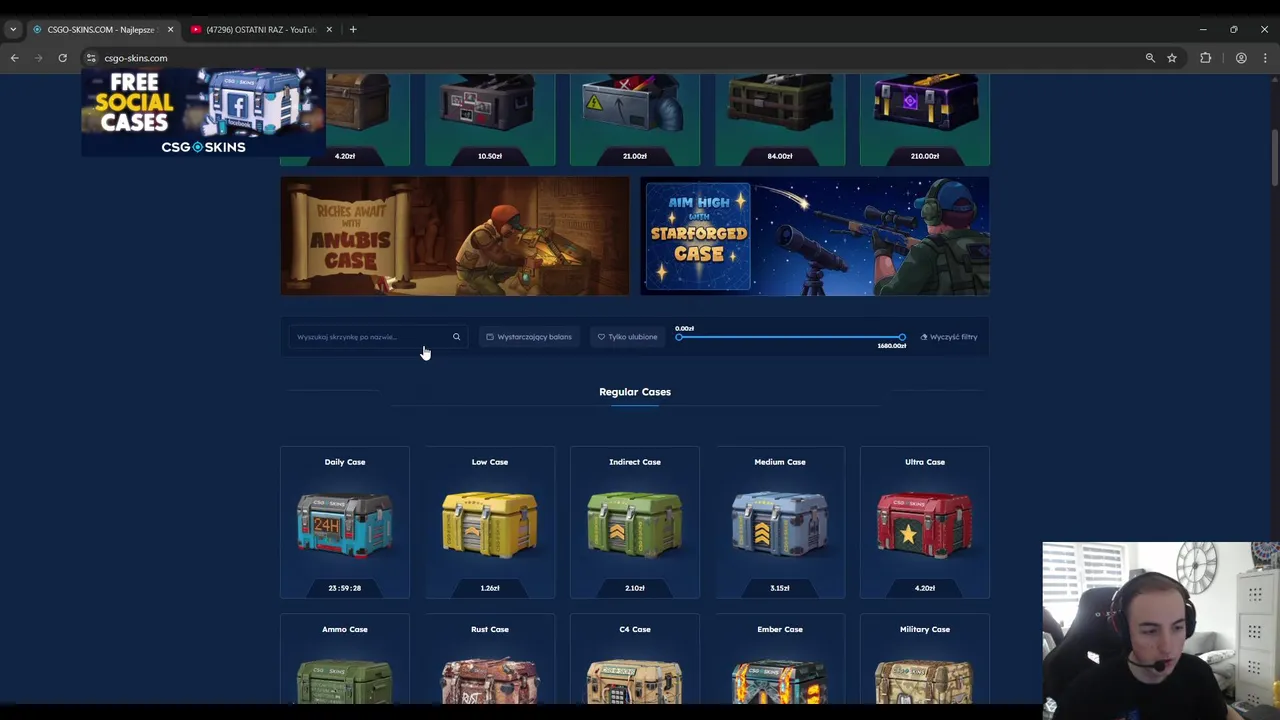Viewport: 1280px width, 720px height.
Task: Click the search magnifier icon in case filter
Action: pyautogui.click(x=456, y=337)
